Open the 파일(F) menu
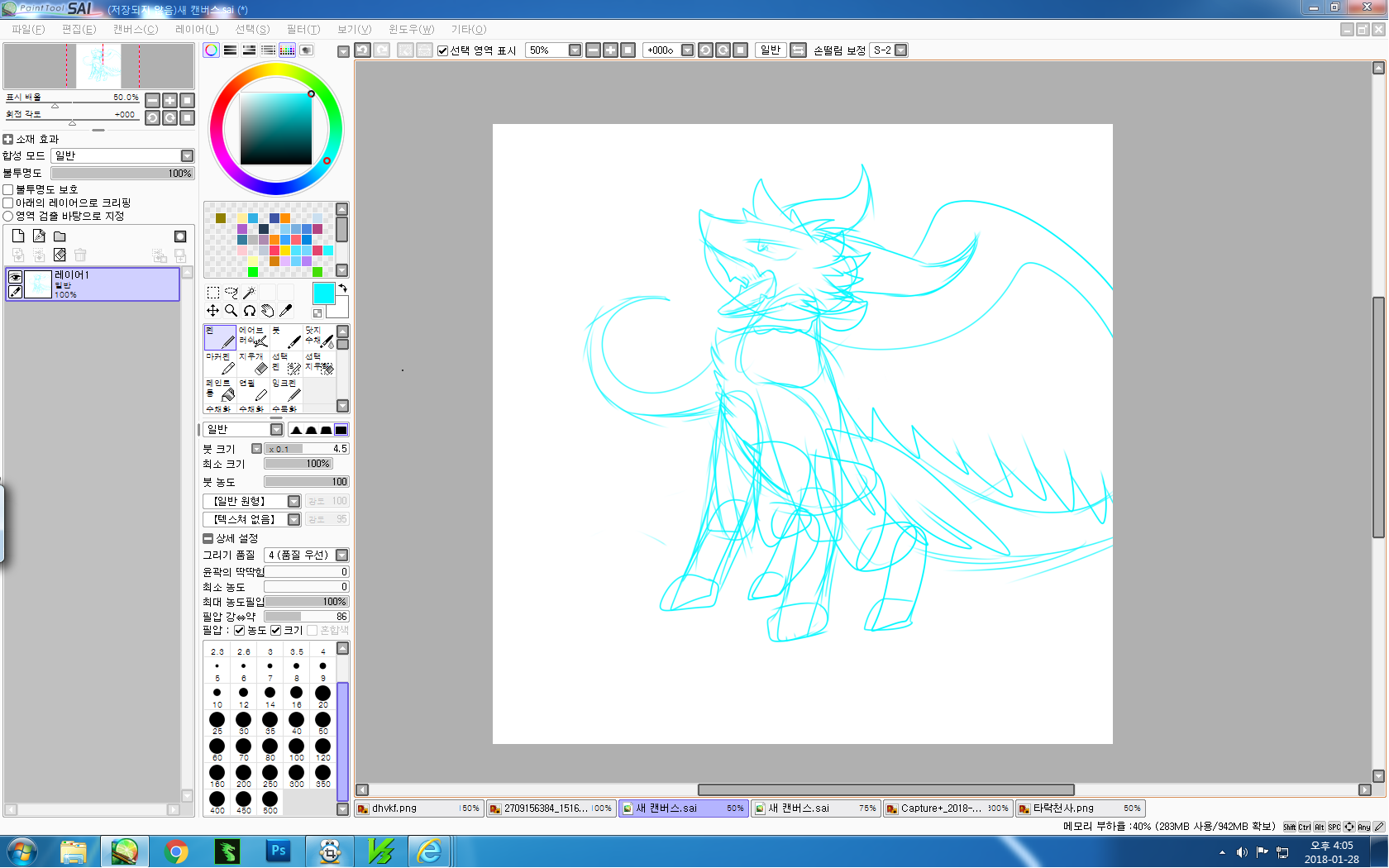Image resolution: width=1389 pixels, height=868 pixels. click(28, 30)
